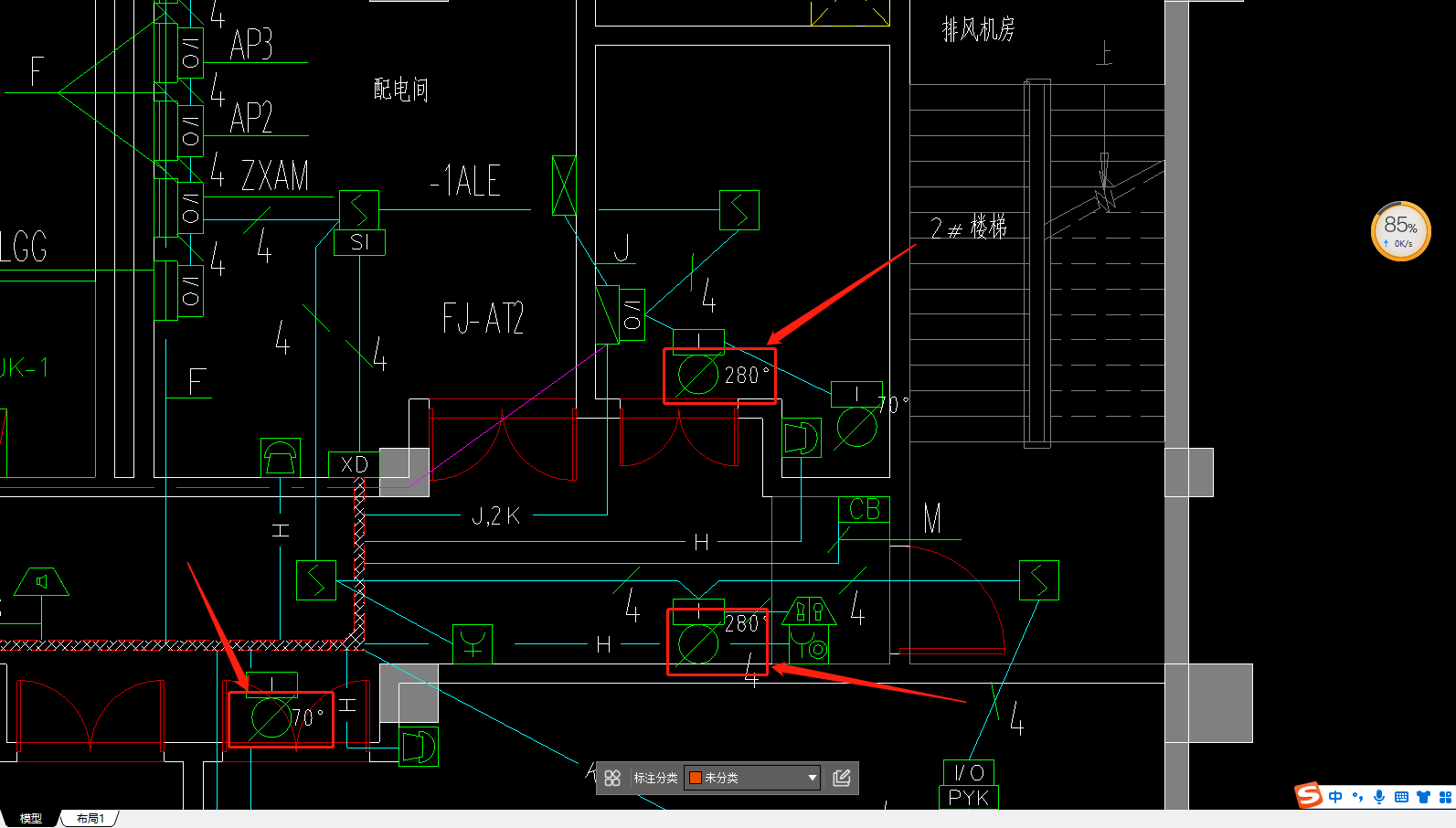This screenshot has width=1456, height=828.
Task: Select the SI box label
Action: (x=359, y=242)
